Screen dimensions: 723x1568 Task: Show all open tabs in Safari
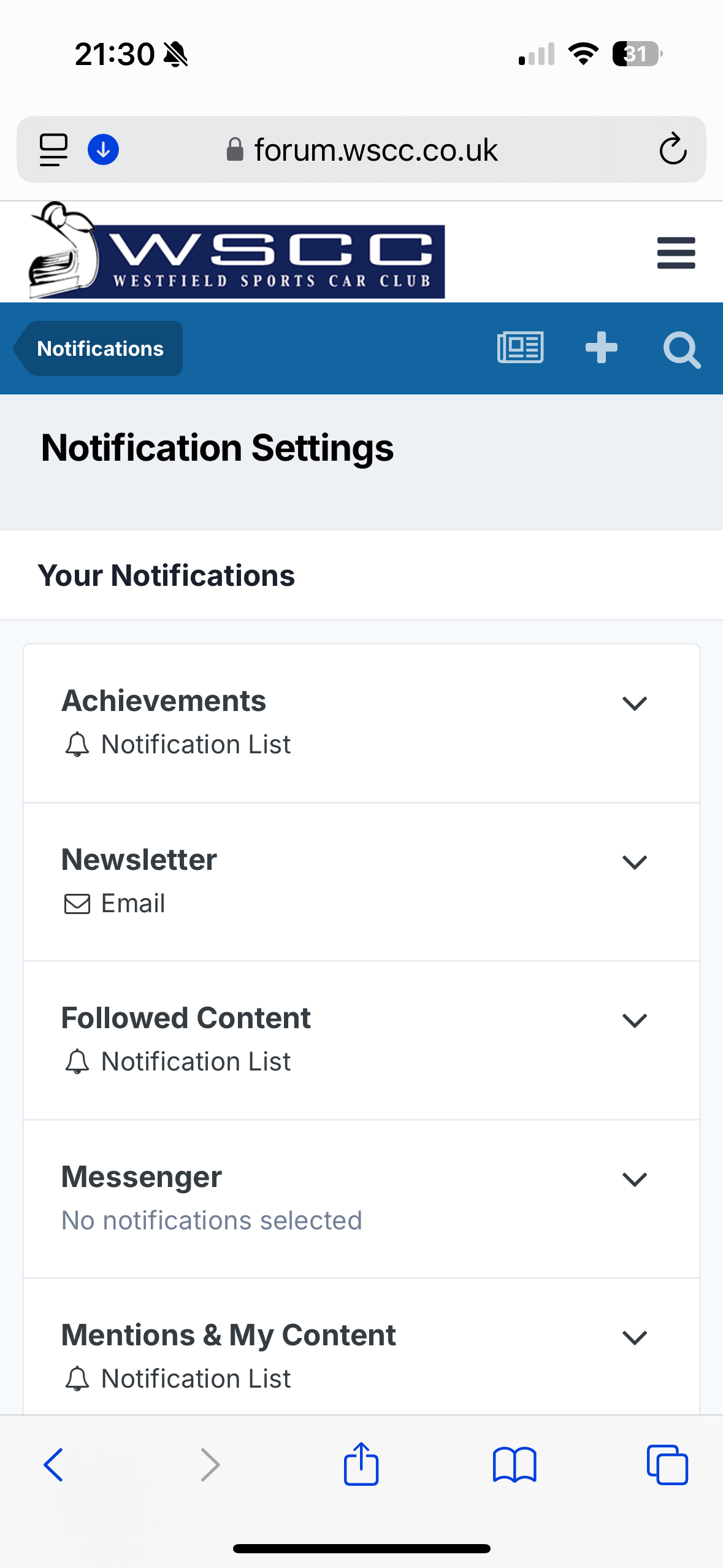(x=667, y=1465)
